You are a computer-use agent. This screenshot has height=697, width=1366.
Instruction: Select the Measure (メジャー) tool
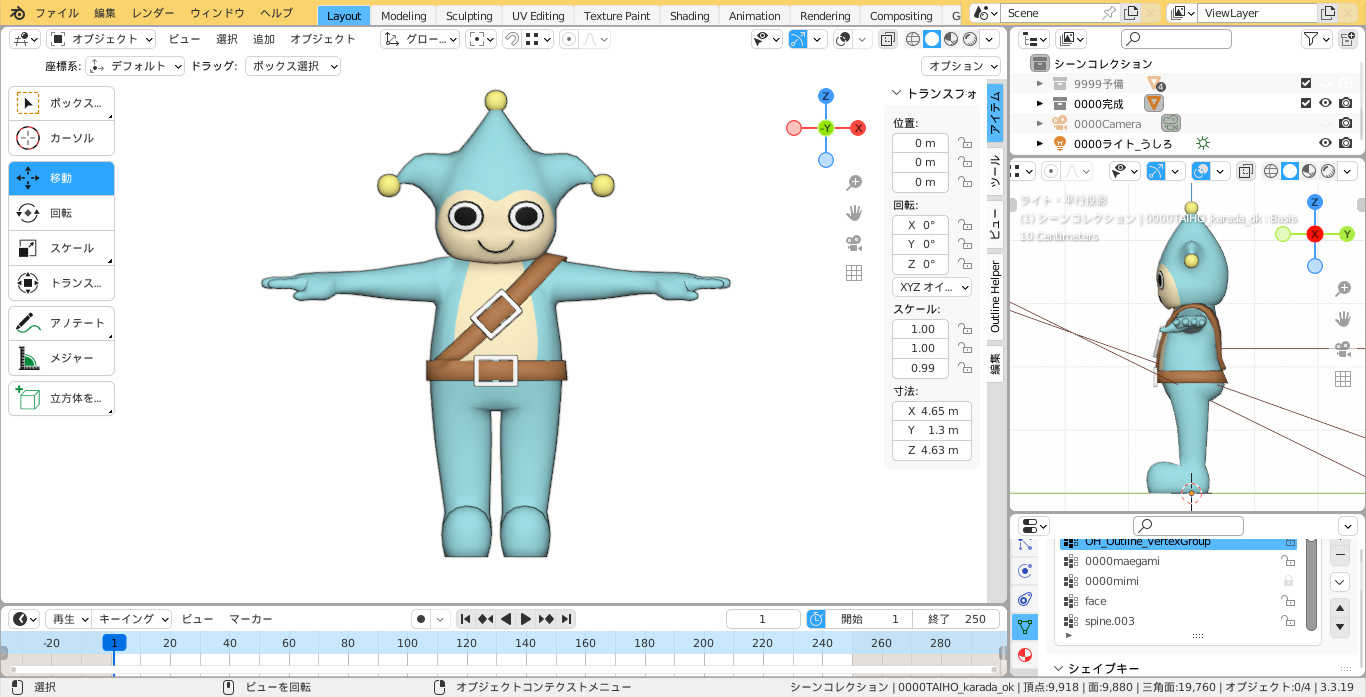tap(61, 358)
